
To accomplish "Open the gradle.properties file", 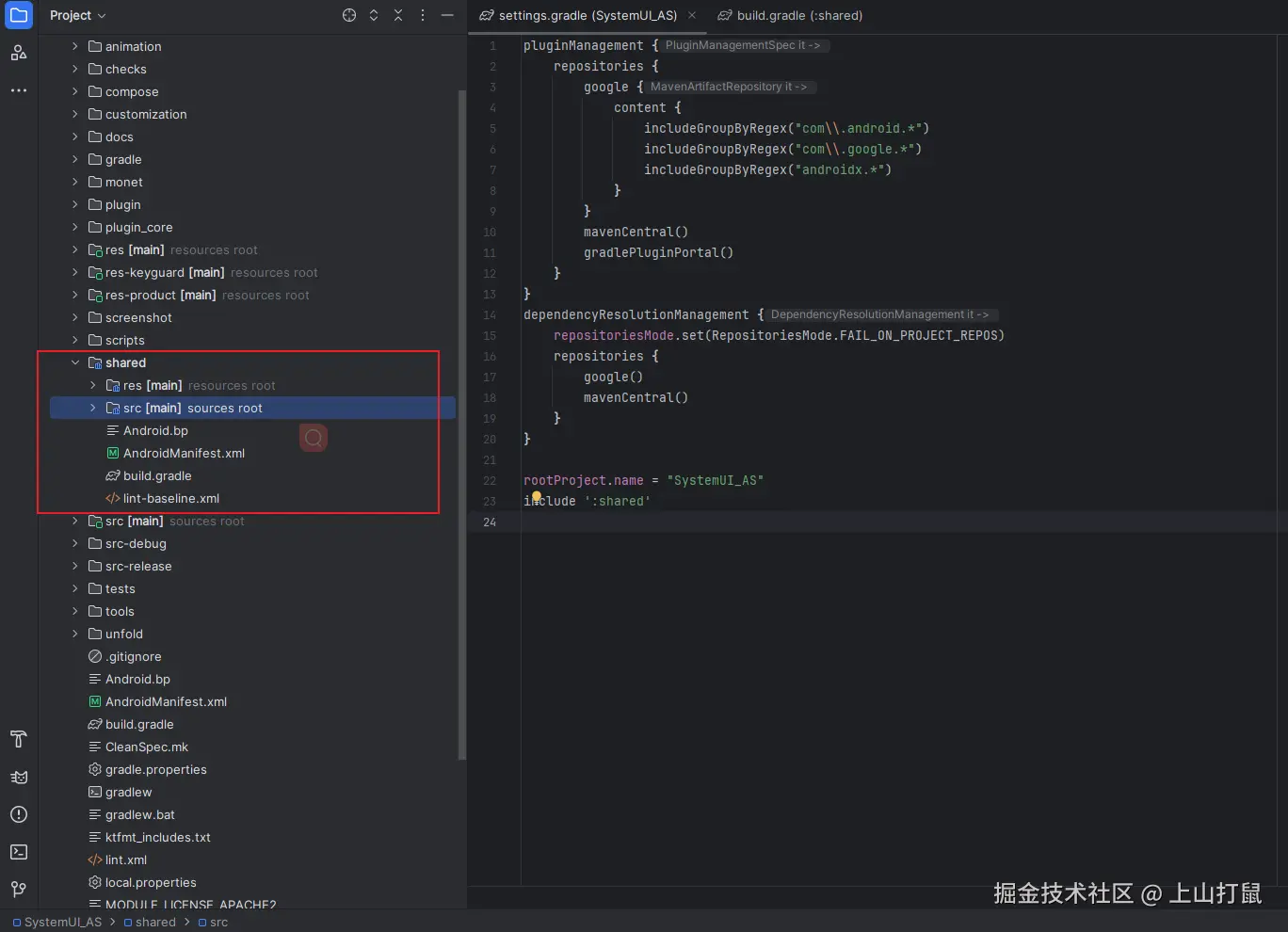I will point(156,769).
